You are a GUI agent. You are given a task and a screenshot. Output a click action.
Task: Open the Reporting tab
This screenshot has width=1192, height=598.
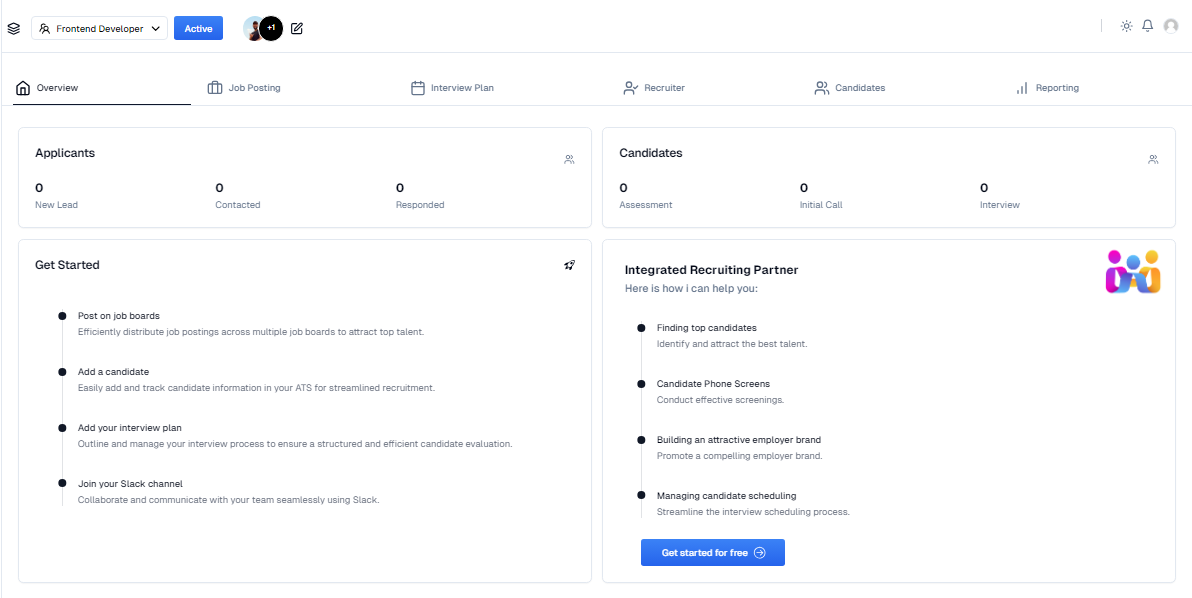click(x=1047, y=88)
